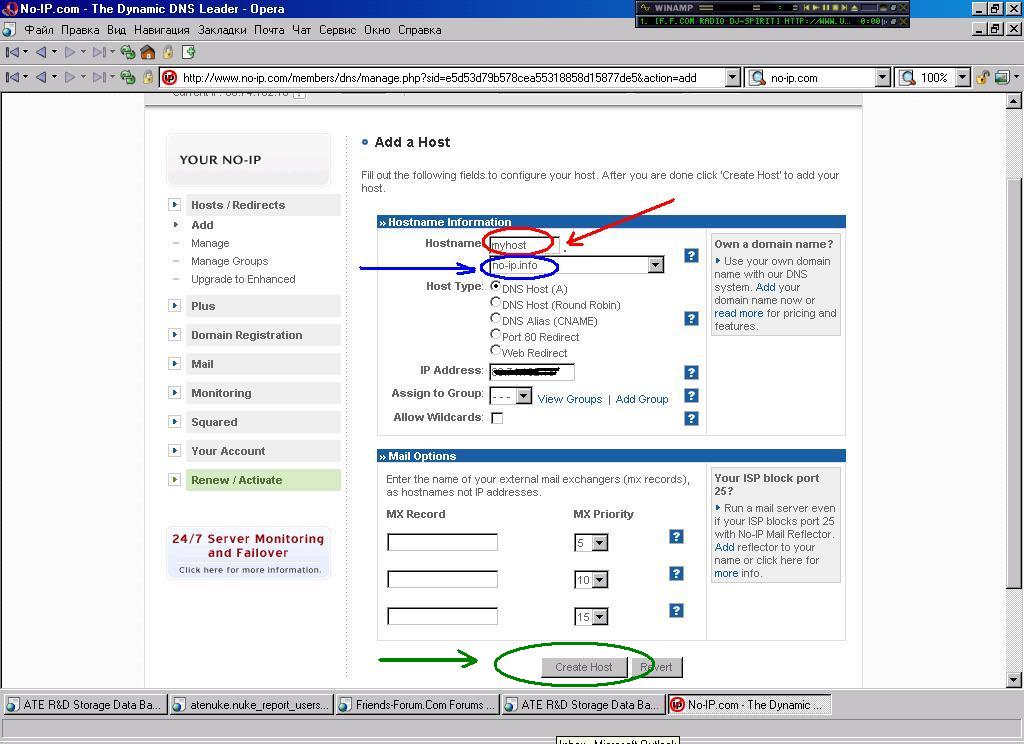Click magnifier icon in the no-ip.com search box

(x=758, y=78)
